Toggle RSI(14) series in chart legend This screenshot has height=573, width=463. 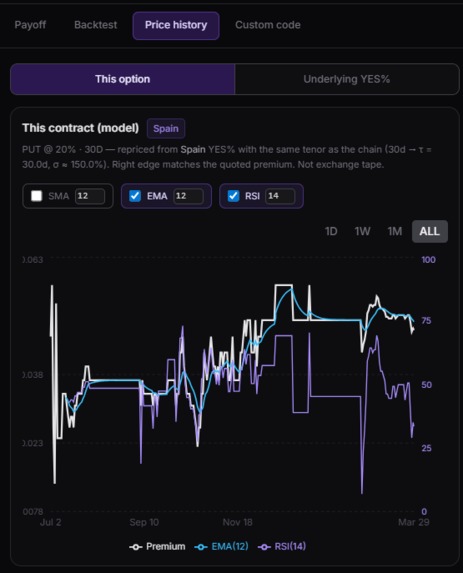282,547
